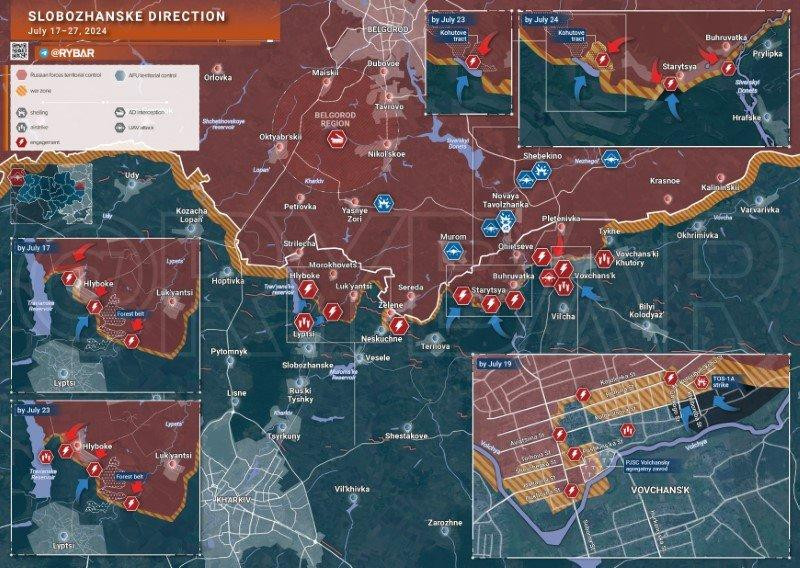800x568 pixels.
Task: Click the 'Dubovoe' label
Action: (383, 63)
